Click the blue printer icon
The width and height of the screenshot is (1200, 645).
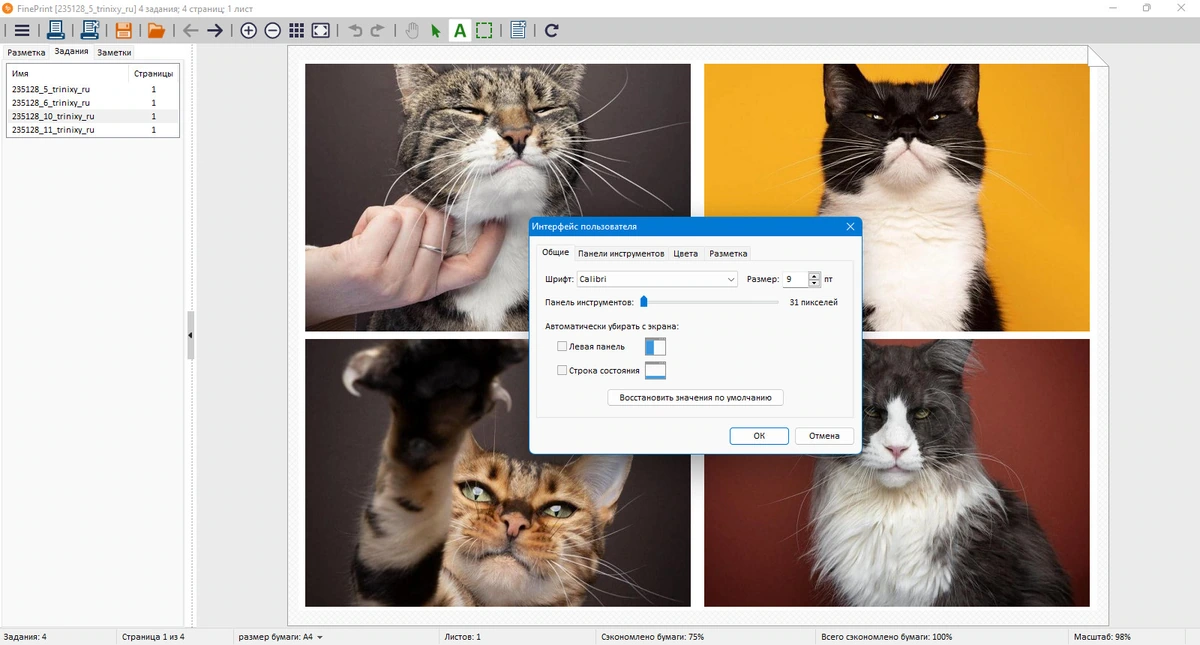tap(56, 30)
